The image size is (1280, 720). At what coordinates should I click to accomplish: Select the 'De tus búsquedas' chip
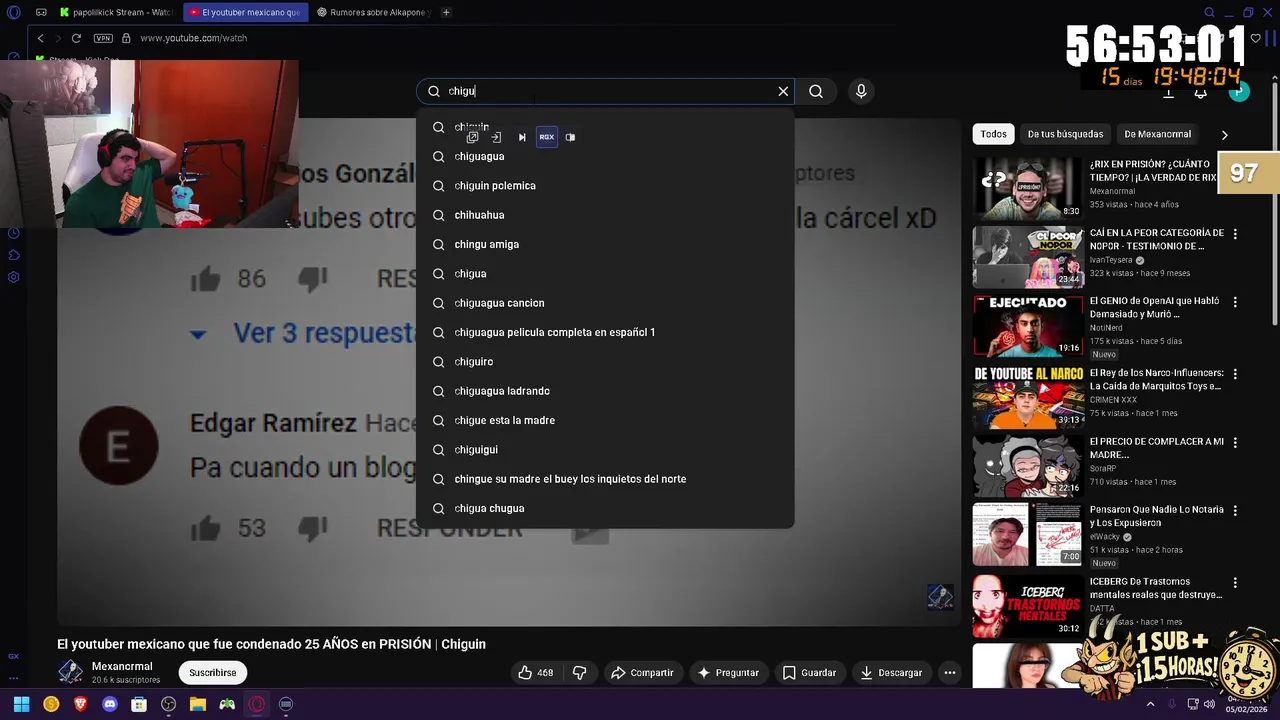(x=1065, y=134)
